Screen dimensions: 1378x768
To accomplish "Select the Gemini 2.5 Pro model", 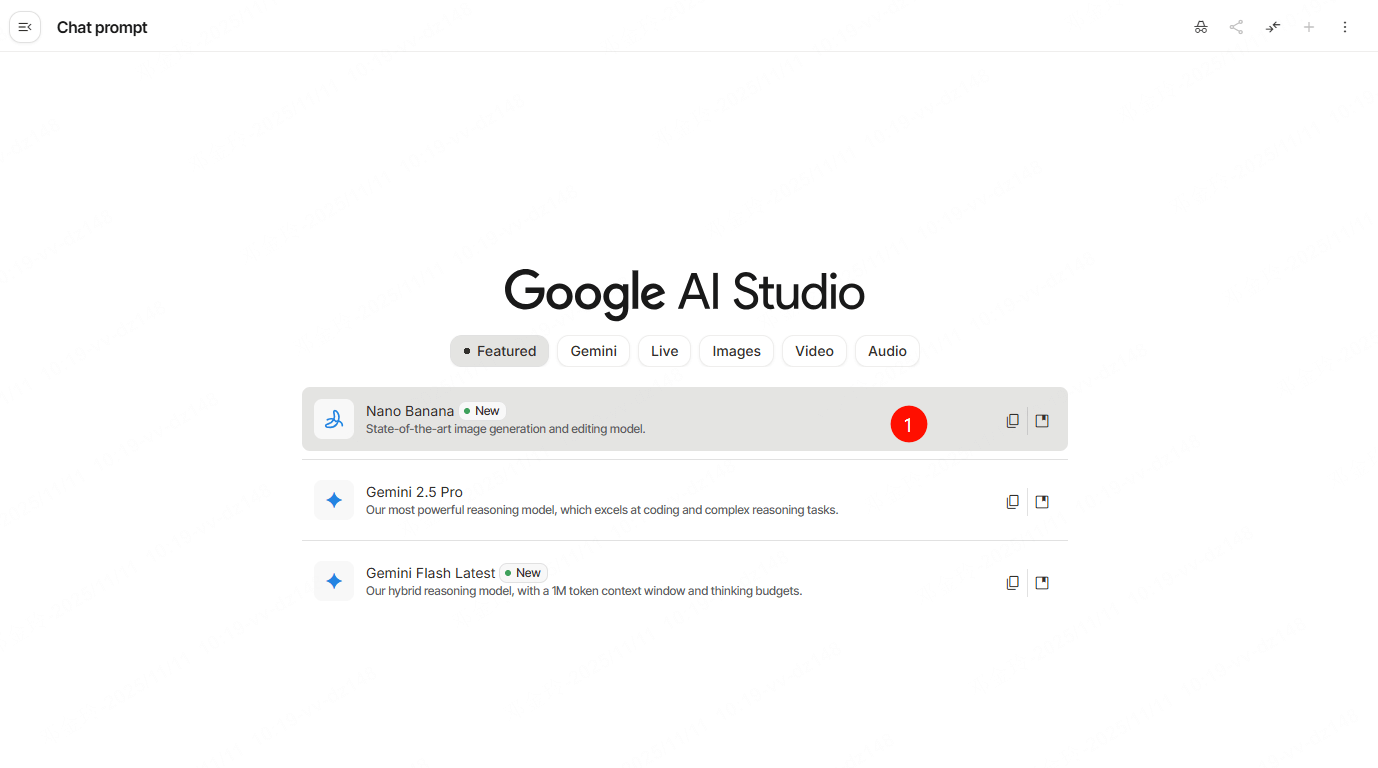I will pos(600,500).
